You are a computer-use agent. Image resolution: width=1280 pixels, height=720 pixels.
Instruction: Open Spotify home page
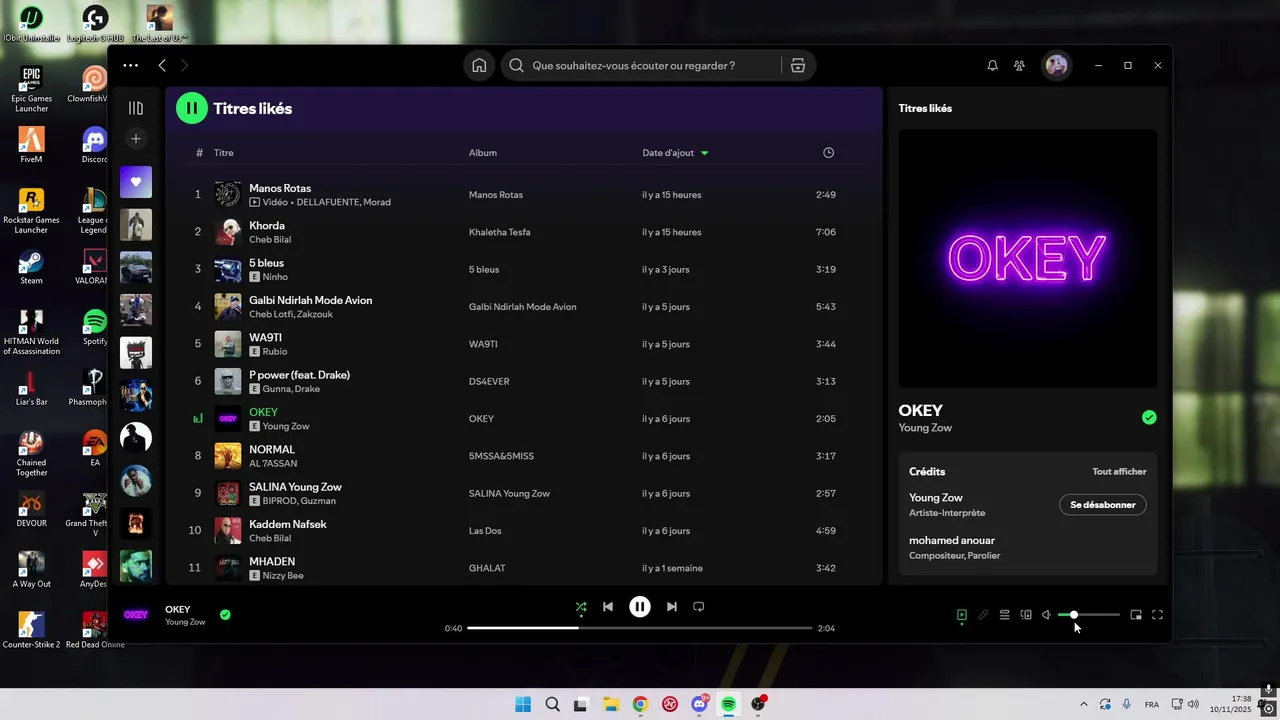[479, 65]
